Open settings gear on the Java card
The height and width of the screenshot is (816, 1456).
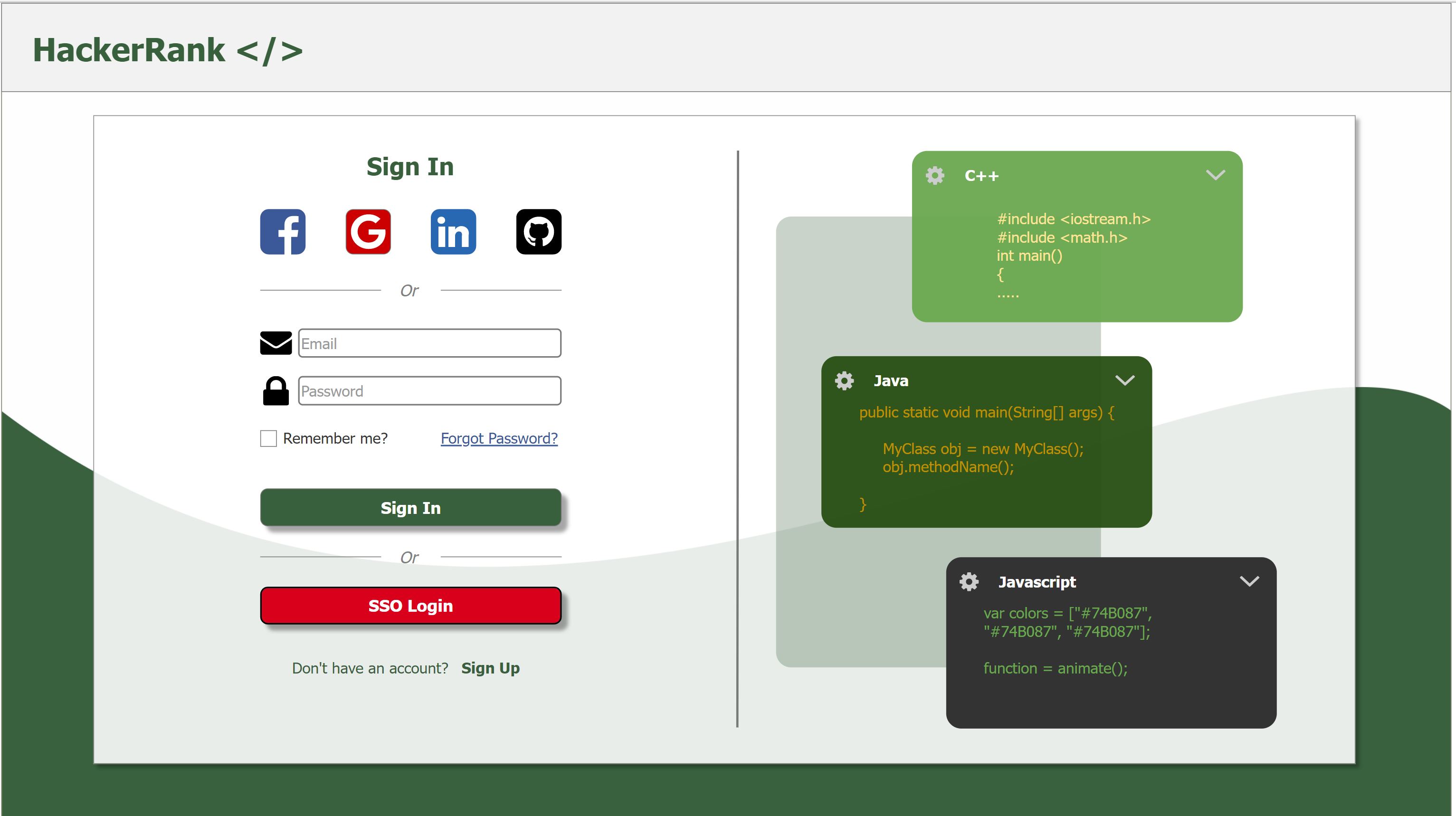844,380
